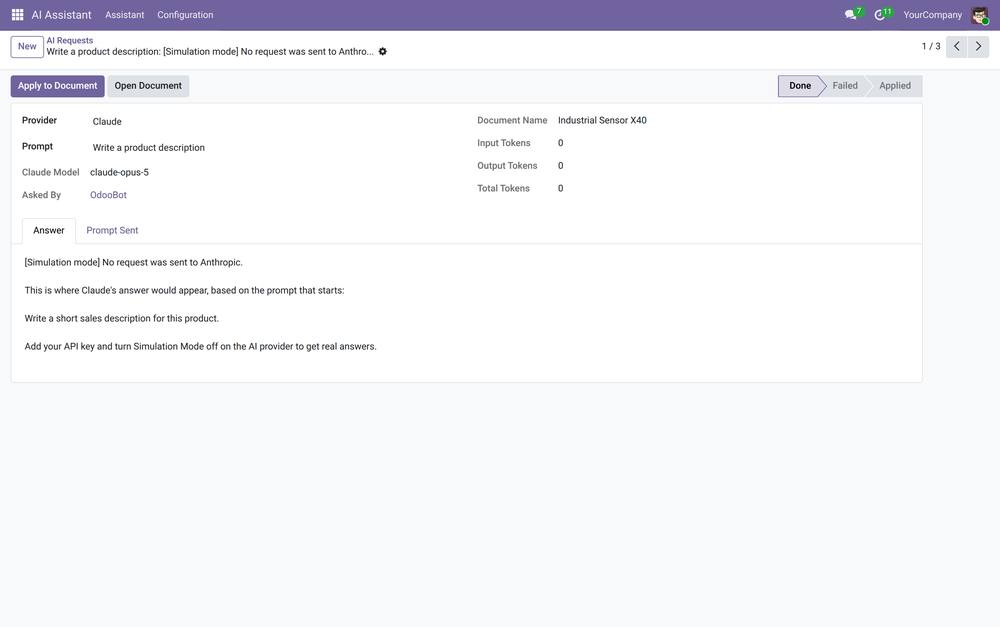Click the answer line '[Simulation mode] No request was sent to Anthropic.'

(133, 262)
